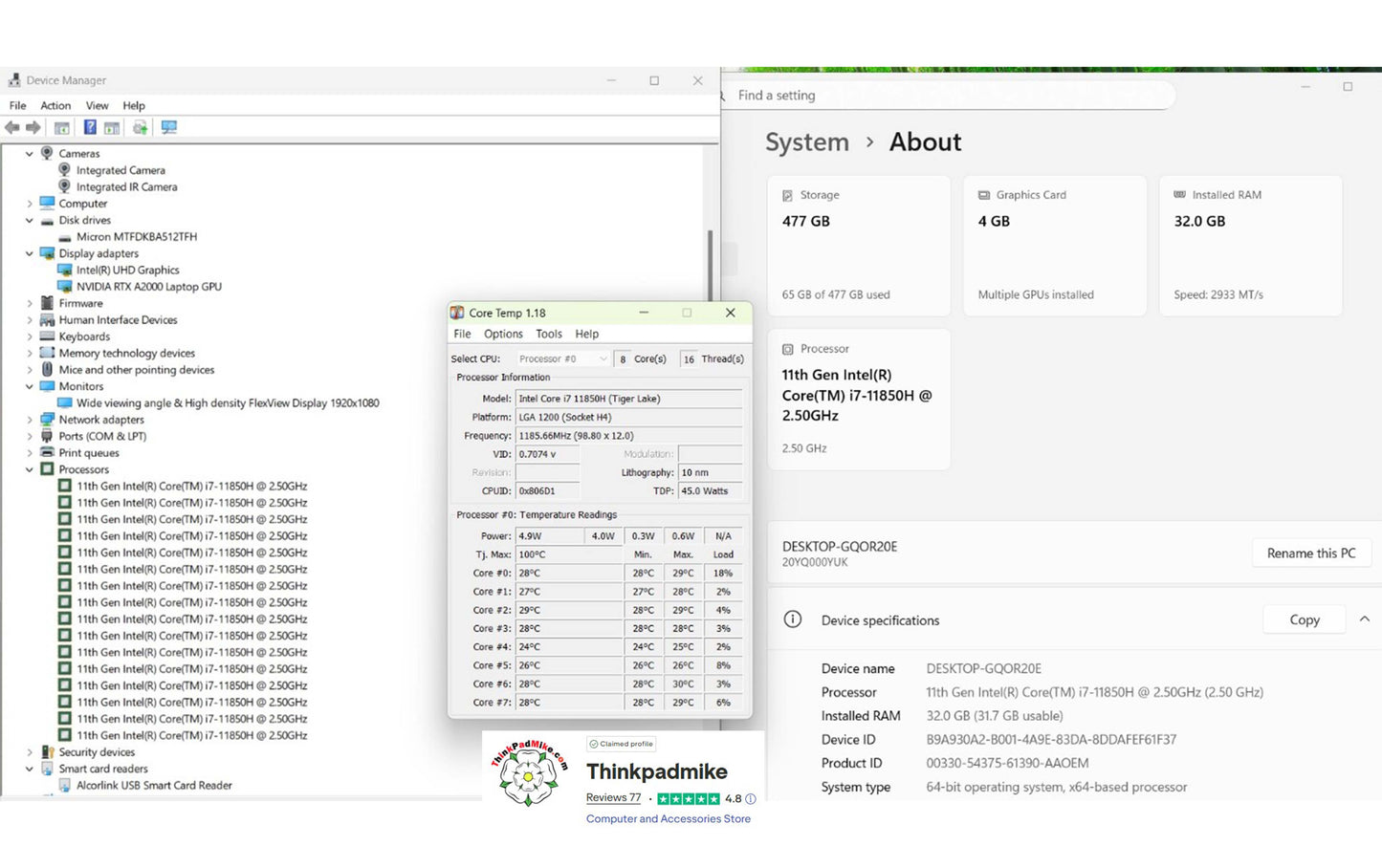Collapse the Processors tree node
This screenshot has height=868, width=1382.
tap(30, 470)
